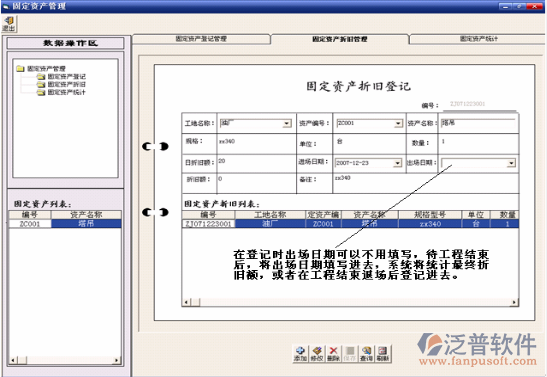Image resolution: width=547 pixels, height=377 pixels.
Task: Click the 折旧额 value 0
Action: (220, 179)
